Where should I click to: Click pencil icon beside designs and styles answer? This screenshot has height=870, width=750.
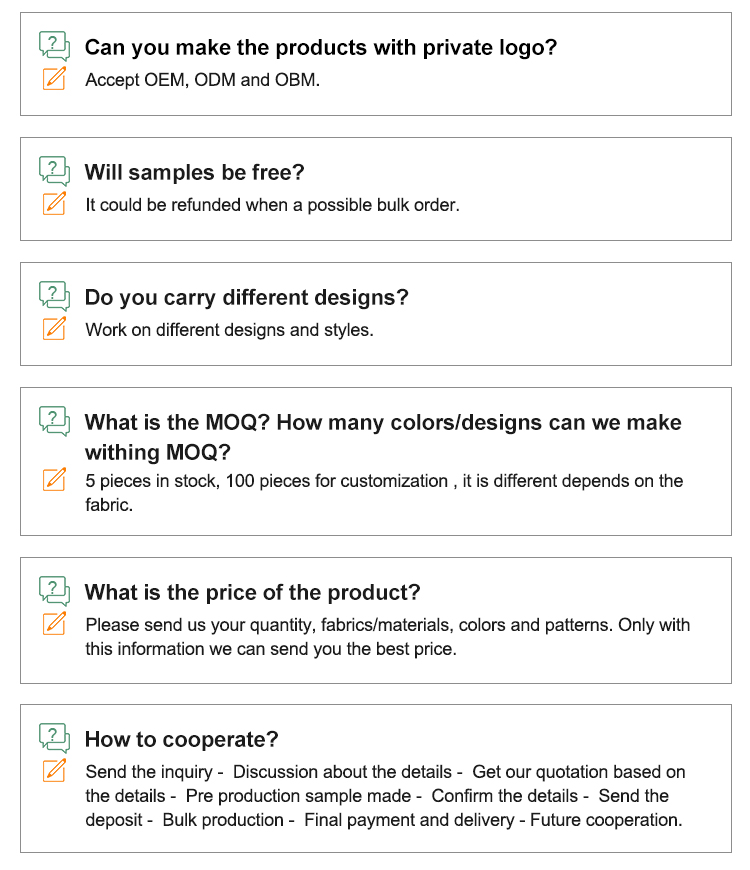54,328
